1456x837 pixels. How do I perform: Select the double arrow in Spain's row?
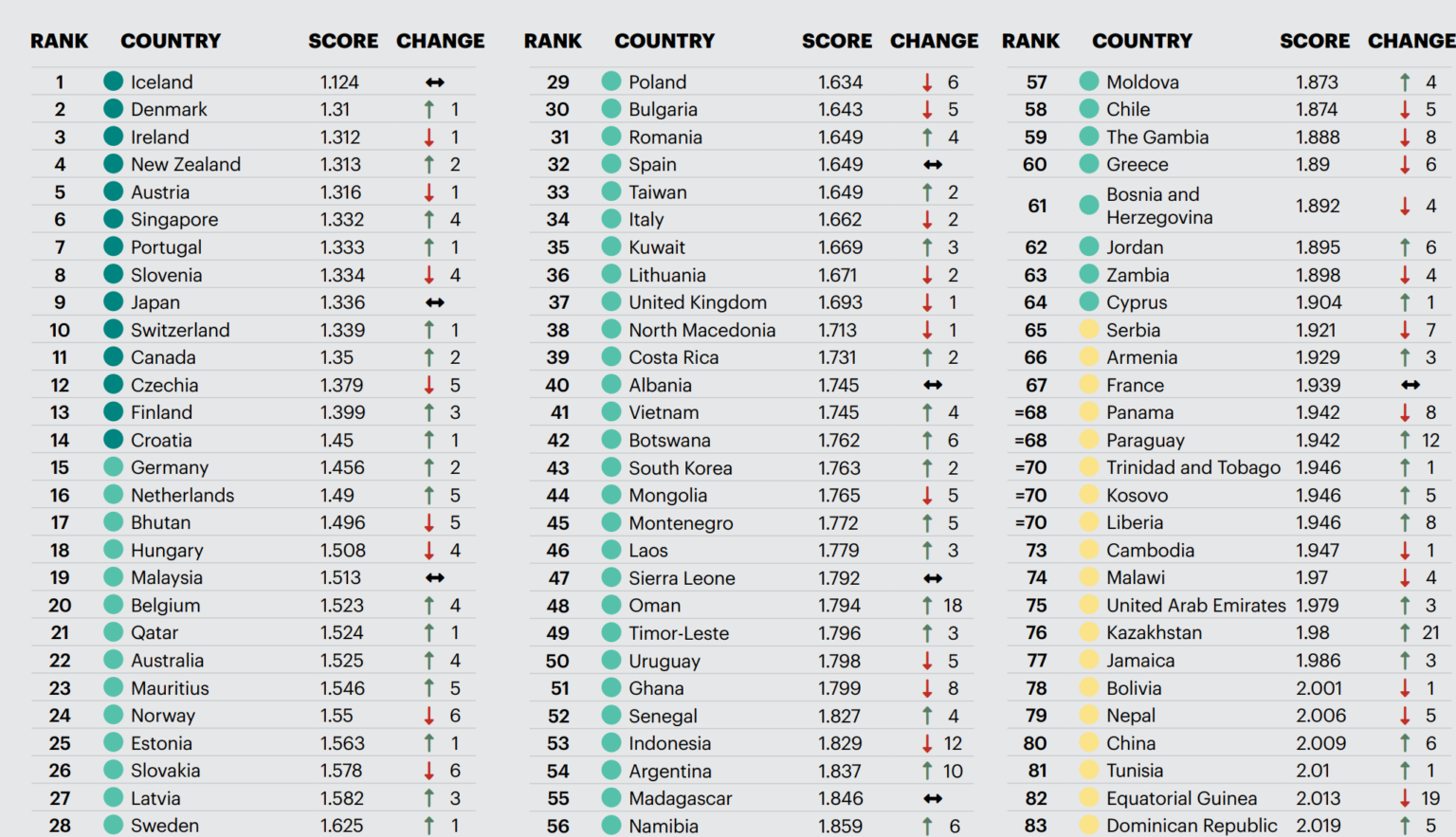click(933, 165)
